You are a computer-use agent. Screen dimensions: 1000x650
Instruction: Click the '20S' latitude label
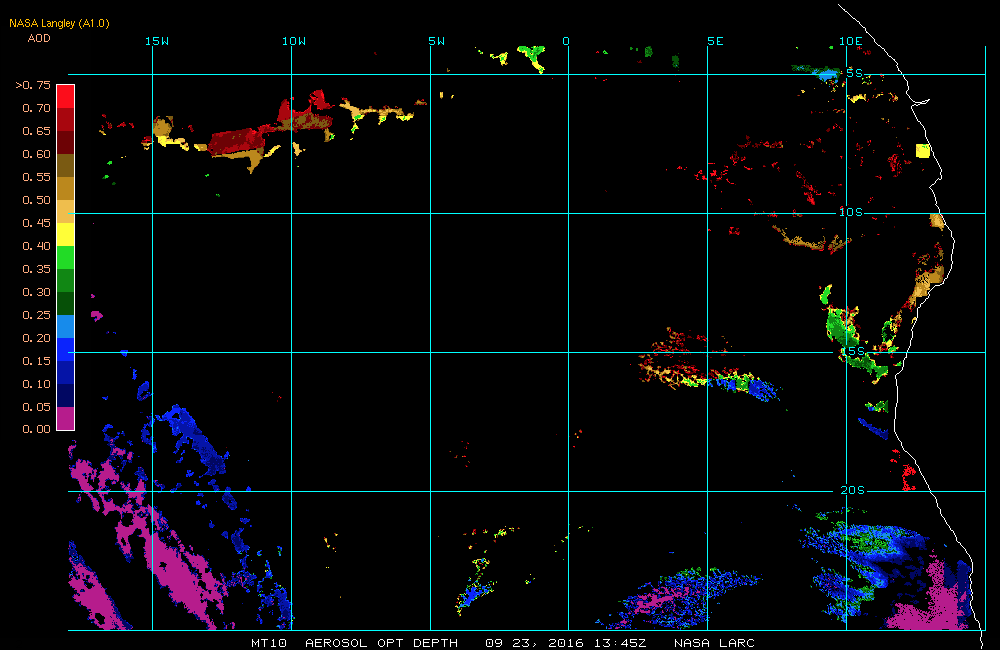[x=853, y=491]
